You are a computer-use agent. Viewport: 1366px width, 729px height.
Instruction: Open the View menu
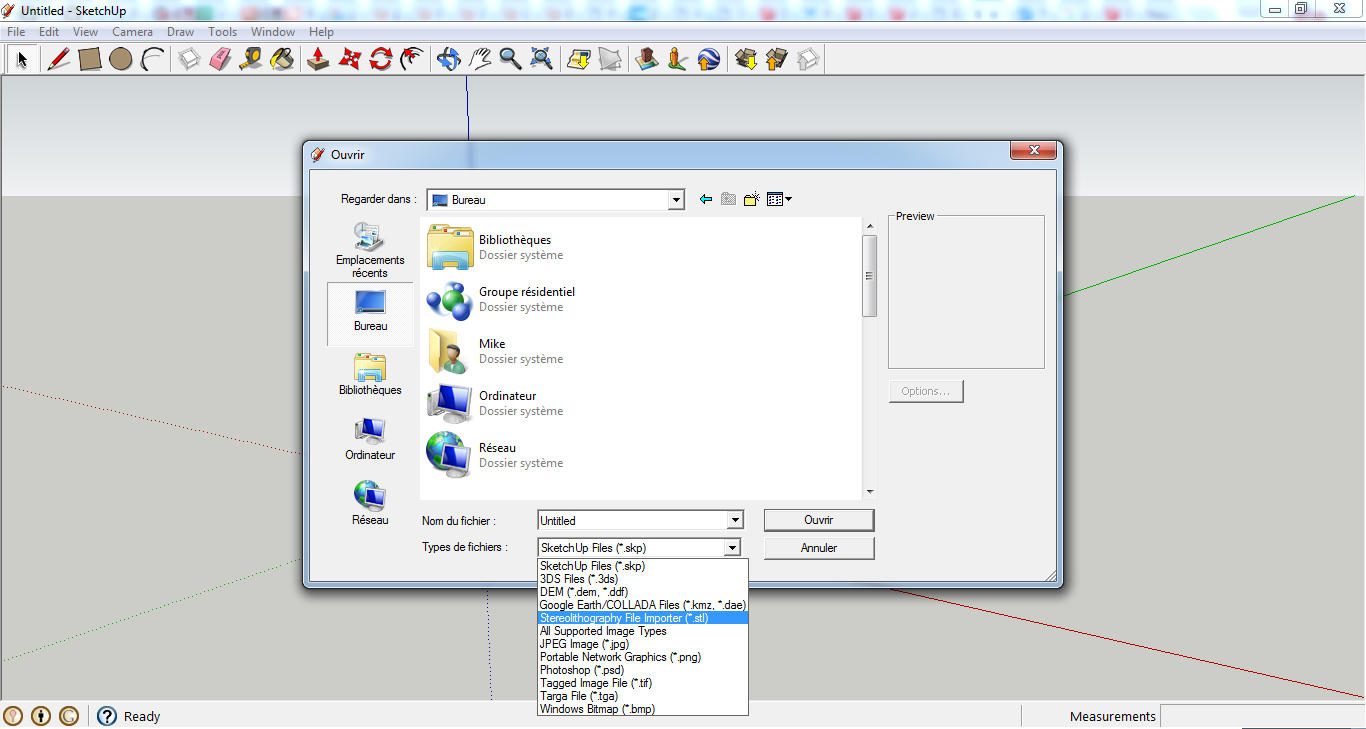click(x=86, y=32)
